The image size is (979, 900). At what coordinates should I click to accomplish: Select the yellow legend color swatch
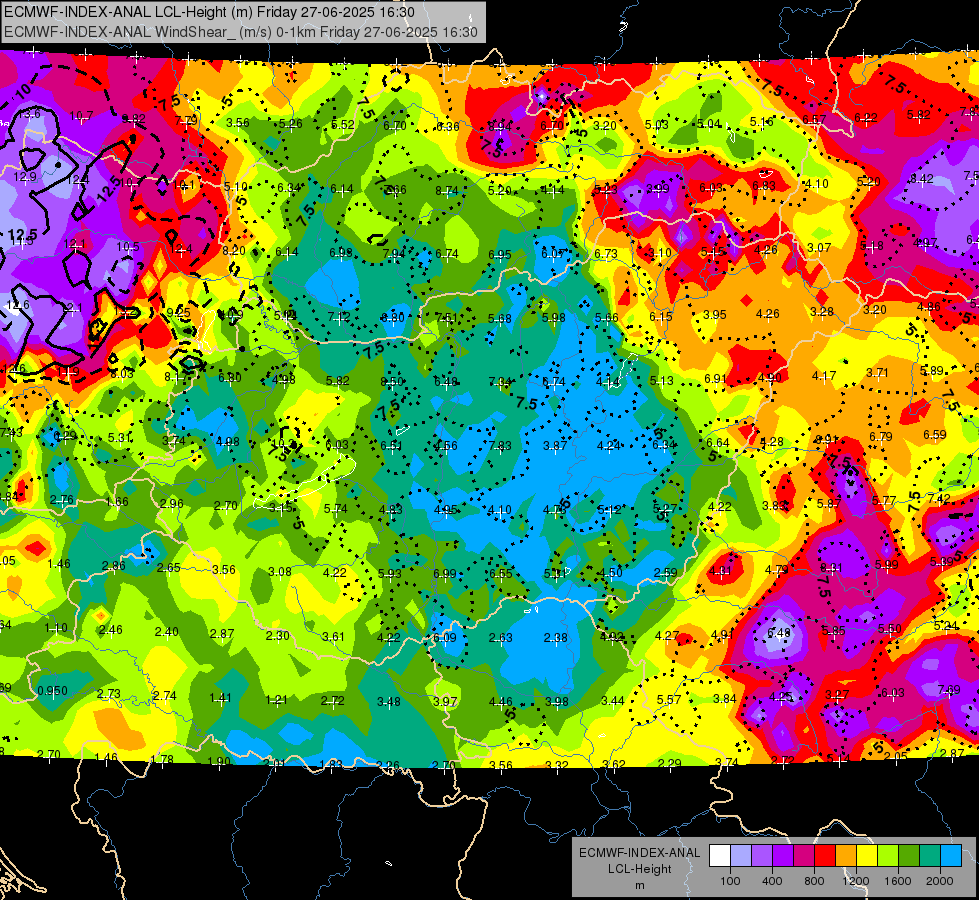tap(867, 856)
